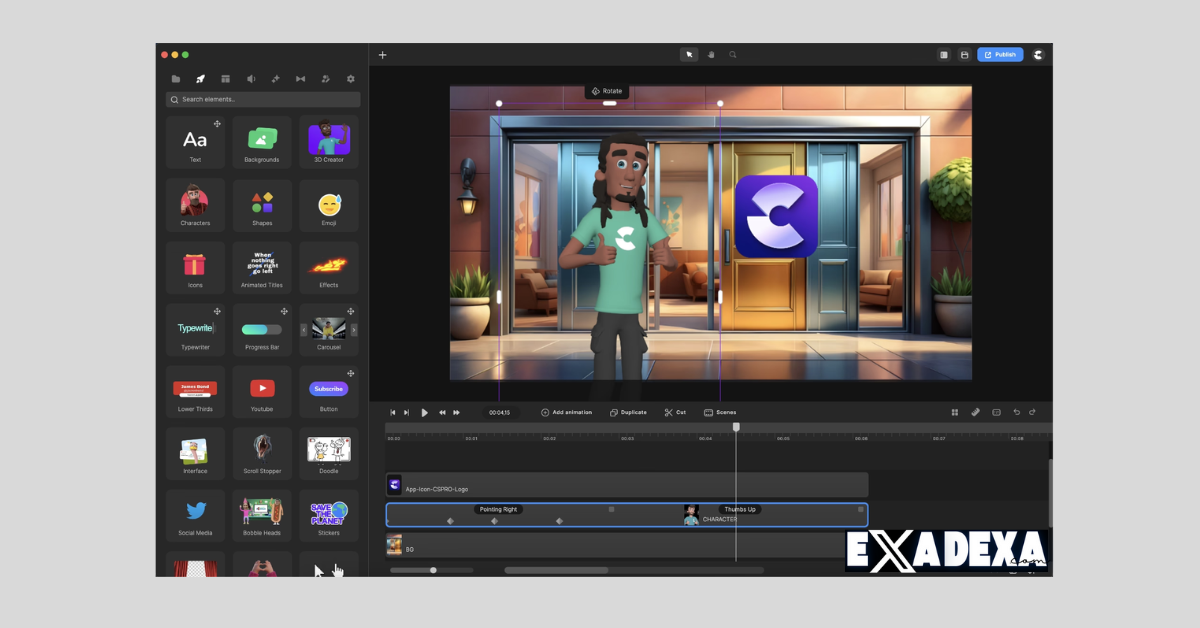The width and height of the screenshot is (1200, 628).
Task: Switch to the Templates tab
Action: click(225, 78)
